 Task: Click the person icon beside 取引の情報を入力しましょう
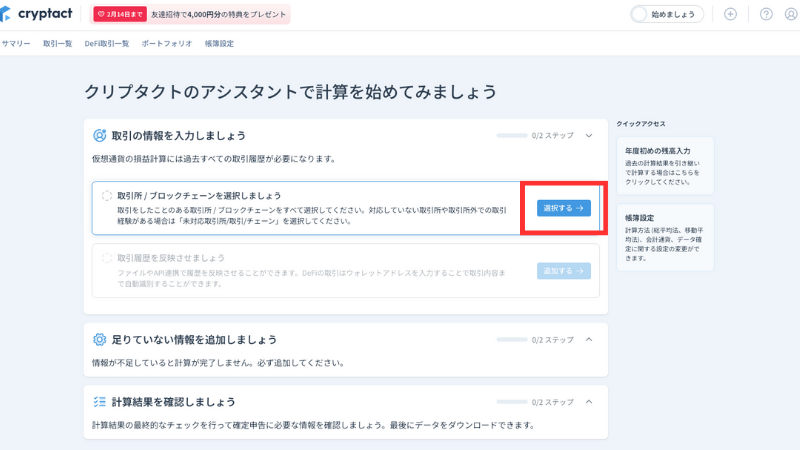point(99,136)
